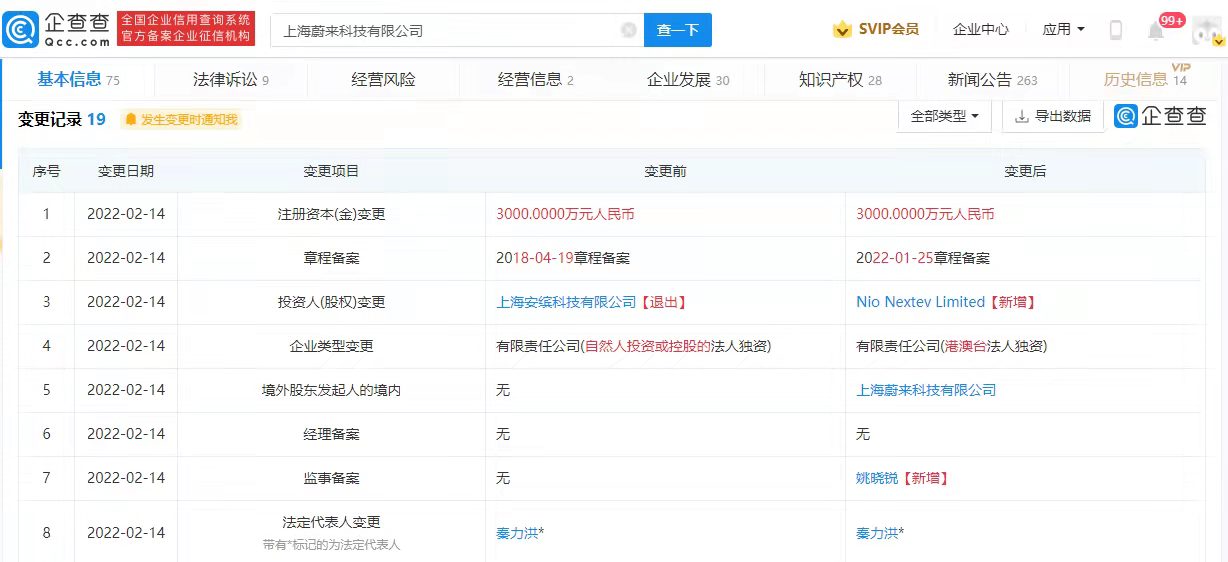Click the SVIP会员 crown icon
The image size is (1228, 562).
coord(842,30)
